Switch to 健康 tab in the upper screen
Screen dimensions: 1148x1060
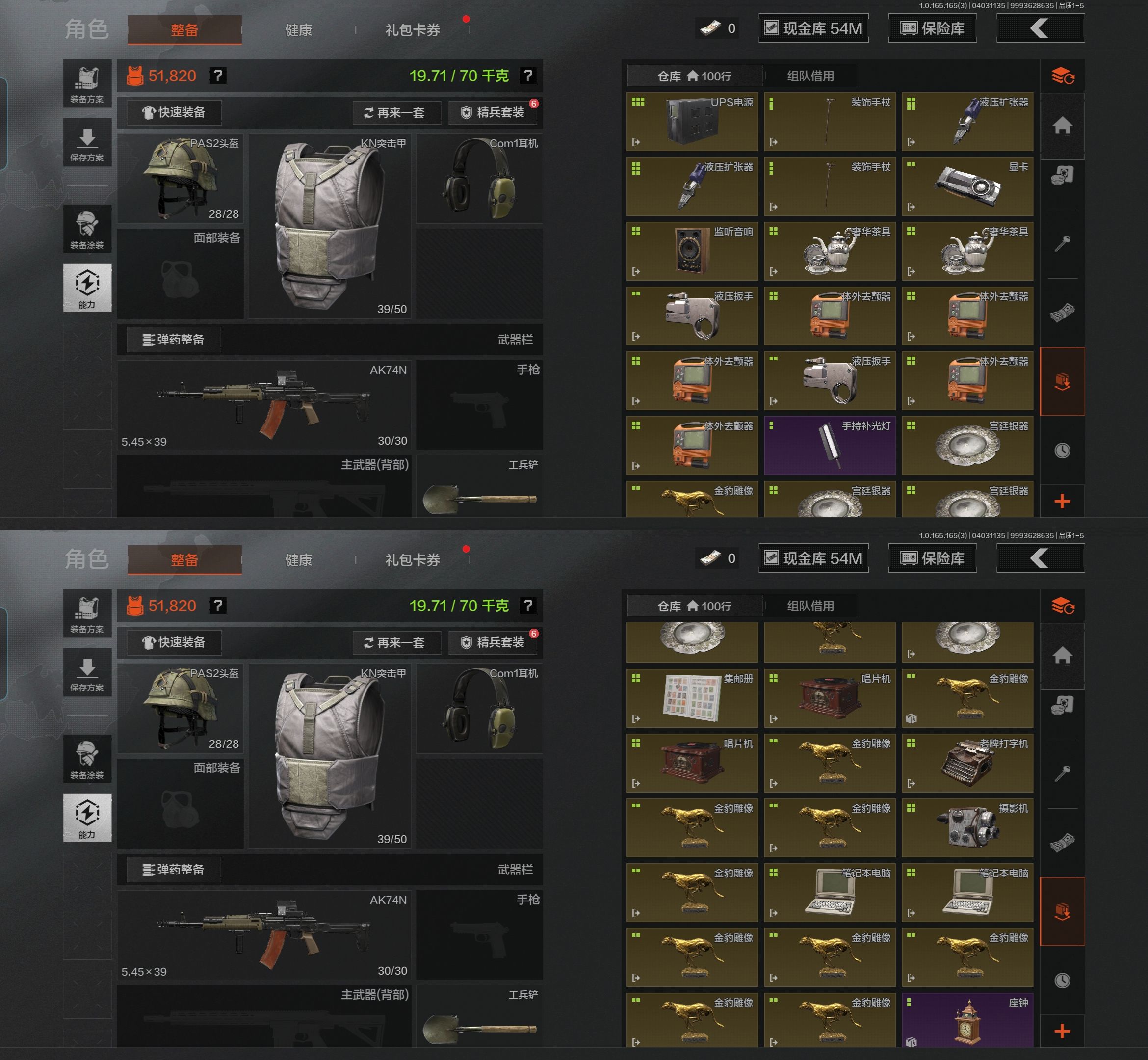click(298, 30)
